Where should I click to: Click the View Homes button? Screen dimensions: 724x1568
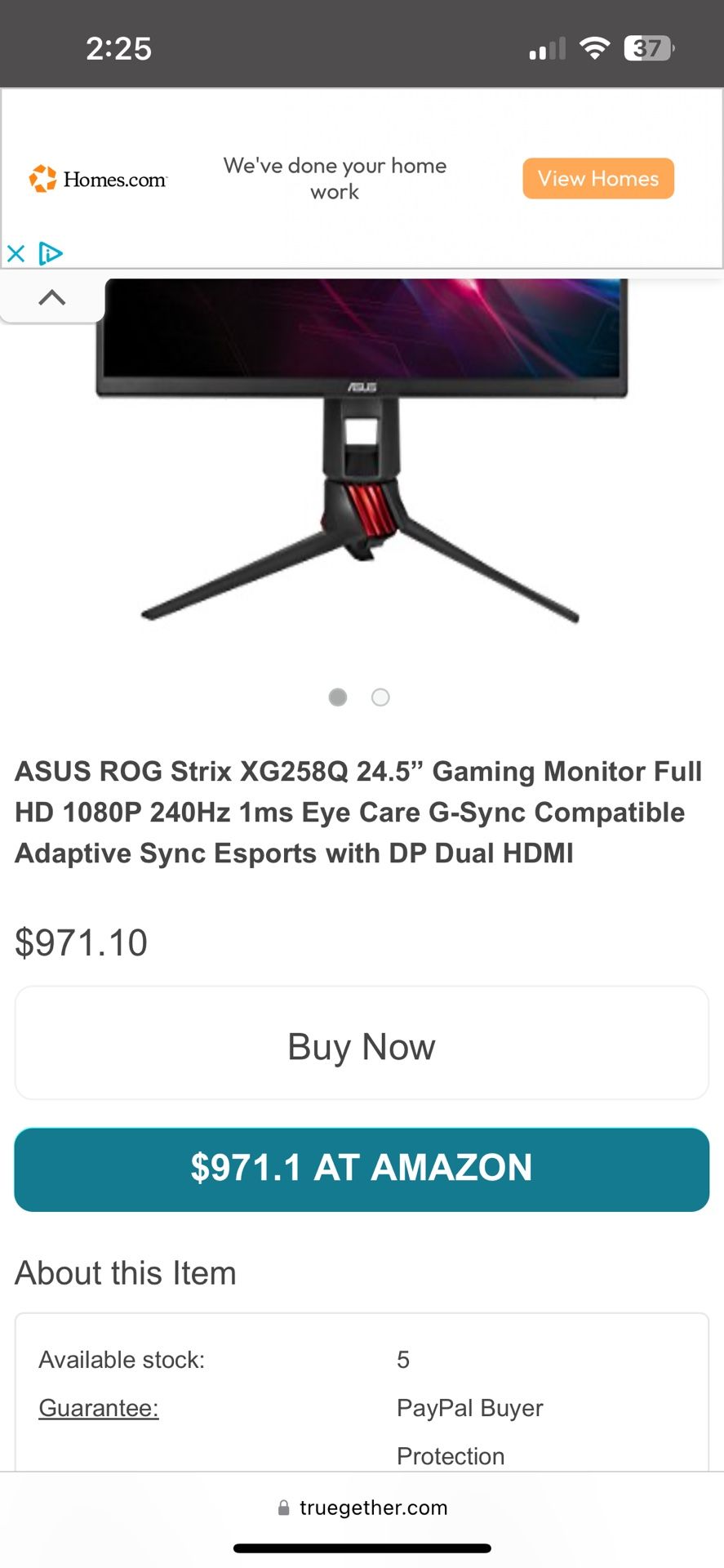click(x=598, y=178)
